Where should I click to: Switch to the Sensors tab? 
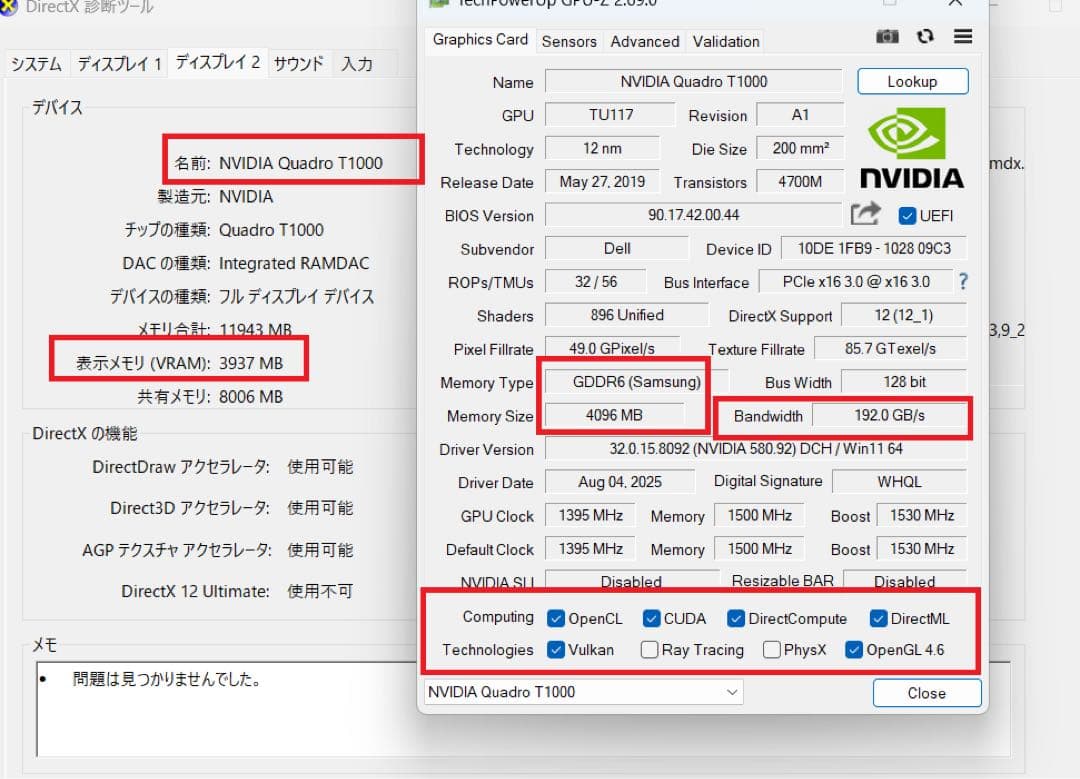(569, 41)
